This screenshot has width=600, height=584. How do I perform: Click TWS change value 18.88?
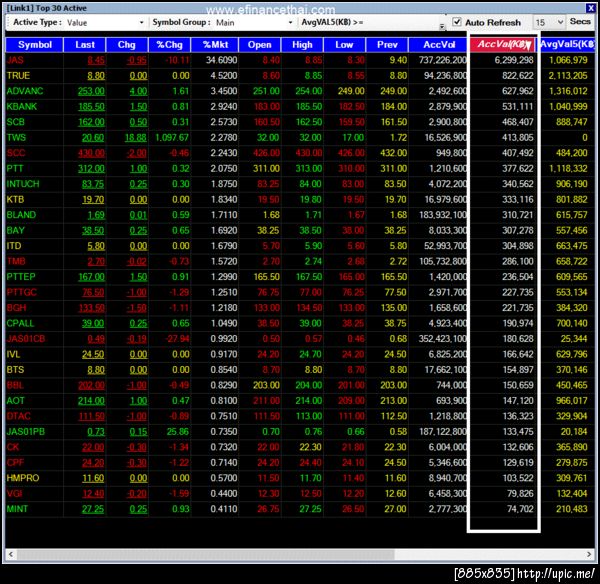pos(135,137)
